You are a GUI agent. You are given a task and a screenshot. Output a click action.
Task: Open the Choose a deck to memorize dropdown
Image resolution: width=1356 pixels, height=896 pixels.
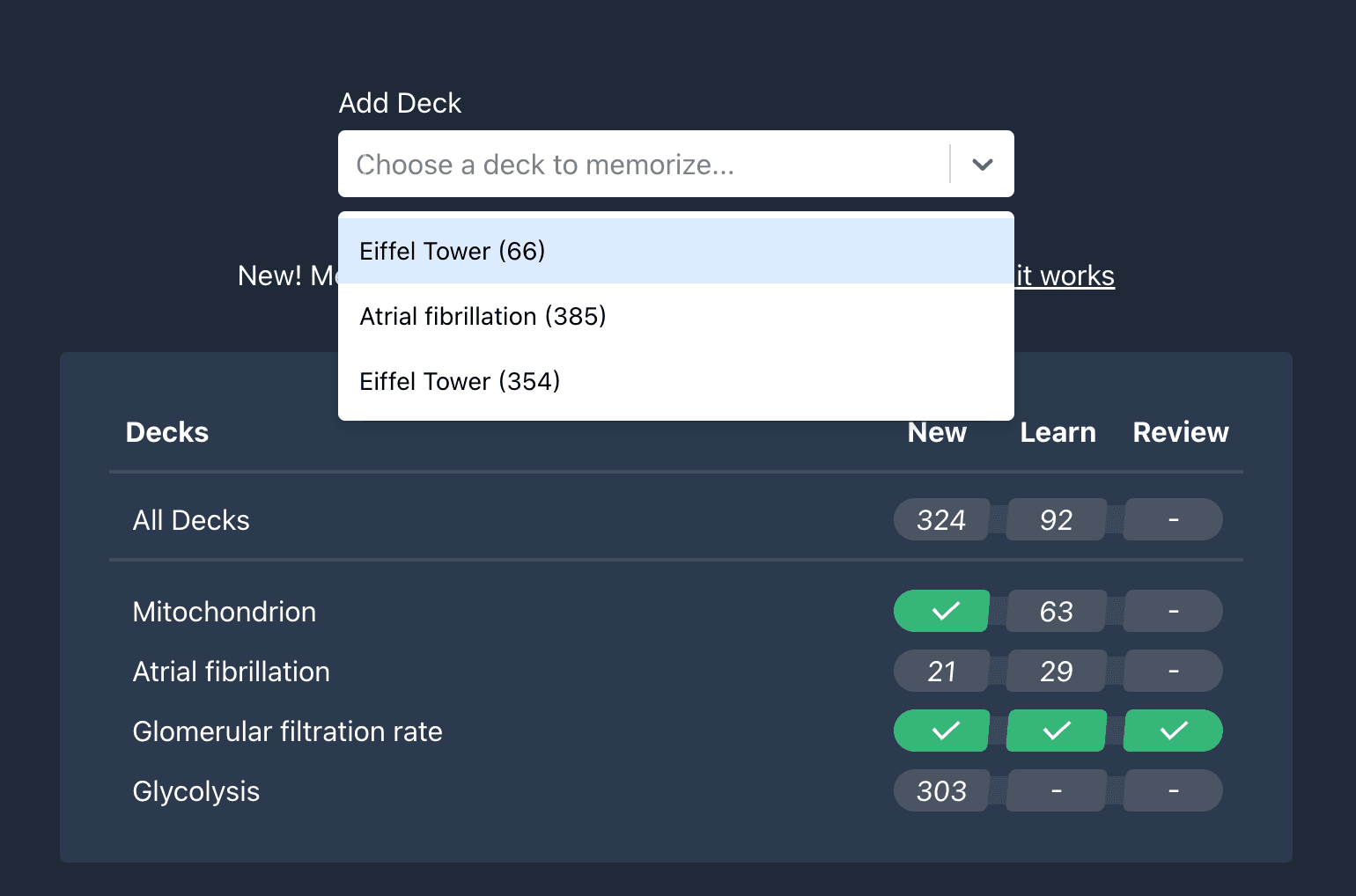643,164
